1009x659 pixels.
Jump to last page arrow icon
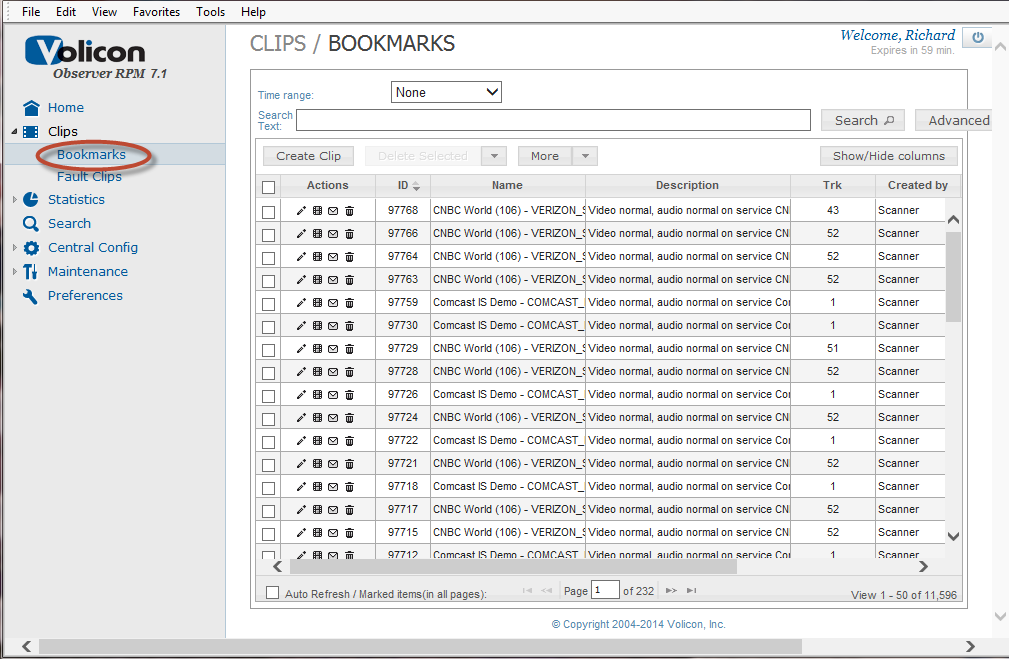[x=692, y=590]
